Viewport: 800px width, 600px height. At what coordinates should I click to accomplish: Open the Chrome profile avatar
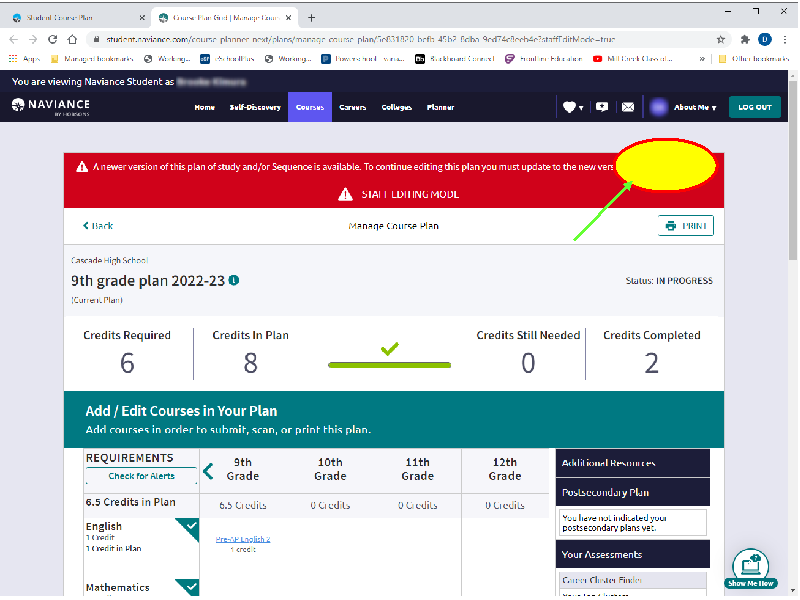(764, 39)
